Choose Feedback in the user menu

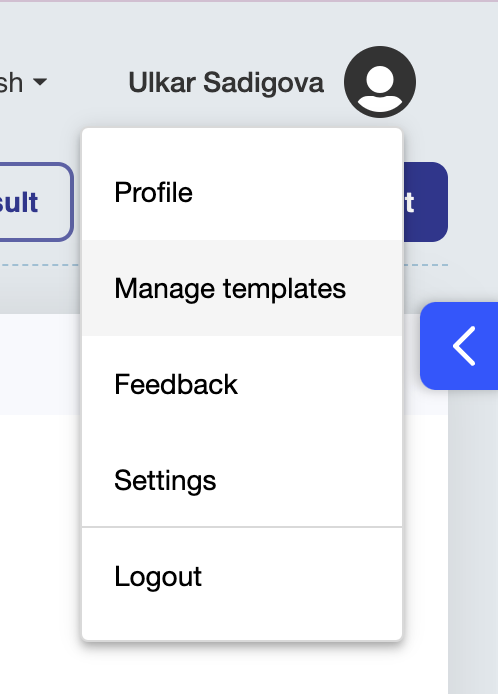(242, 384)
